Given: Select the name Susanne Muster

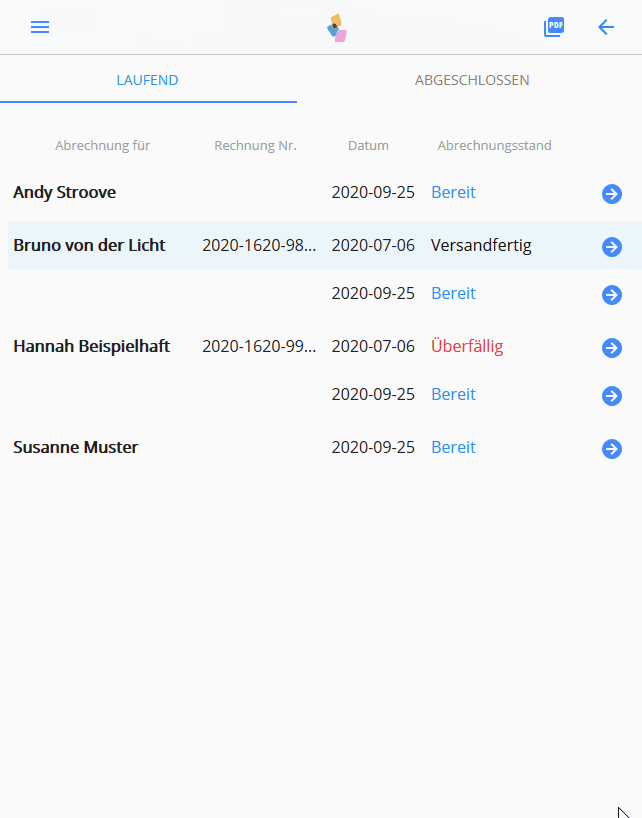Looking at the screenshot, I should 75,447.
